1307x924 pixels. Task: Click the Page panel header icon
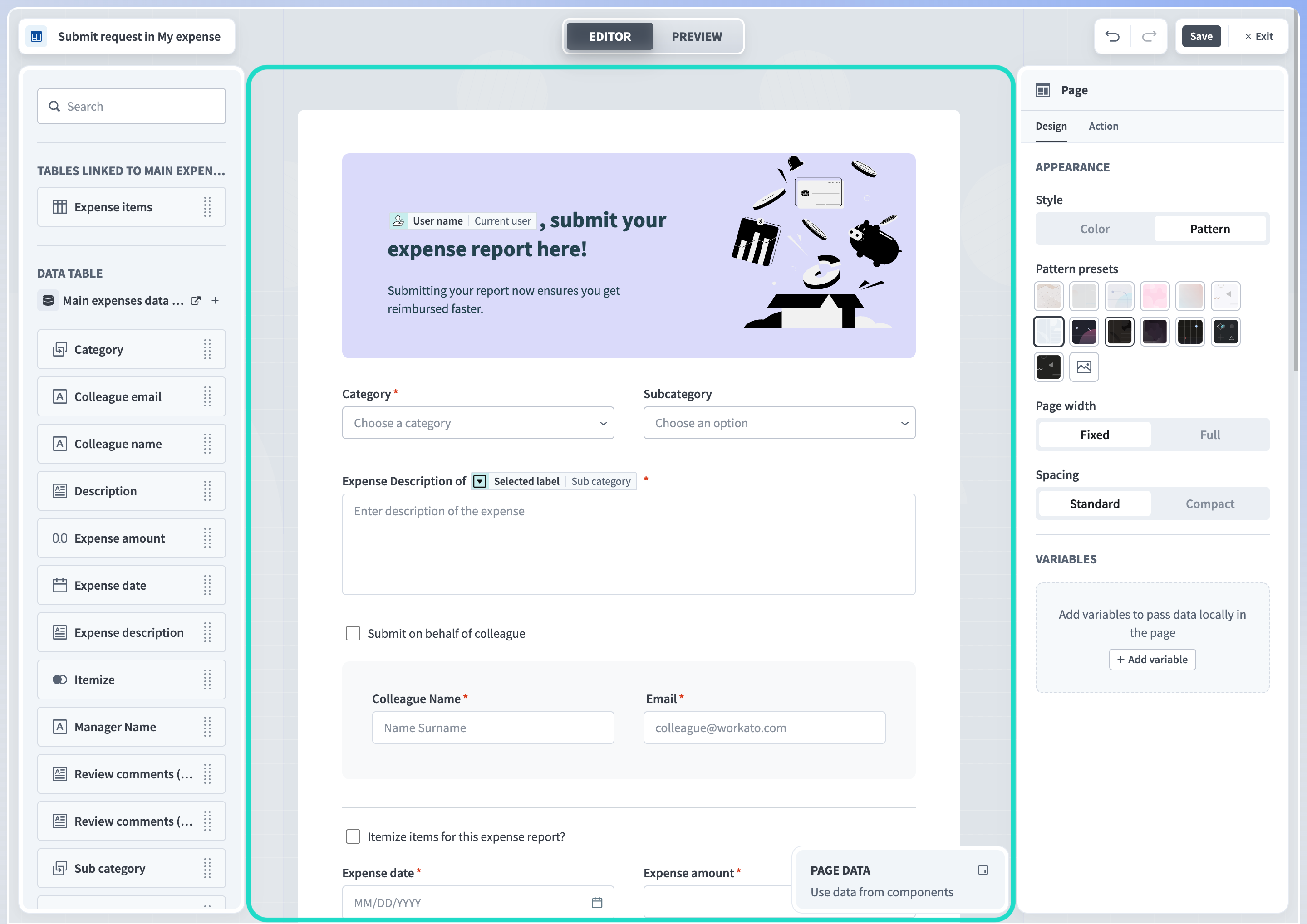point(1043,90)
